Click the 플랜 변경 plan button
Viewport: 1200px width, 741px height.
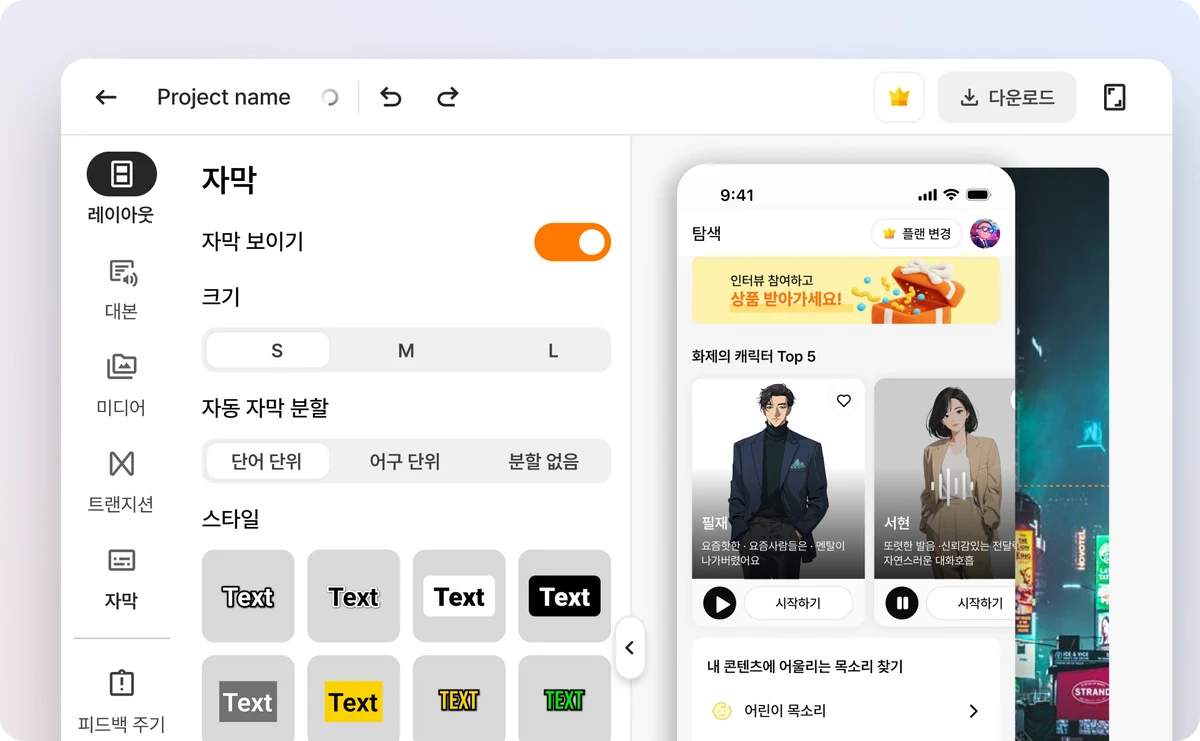point(916,234)
